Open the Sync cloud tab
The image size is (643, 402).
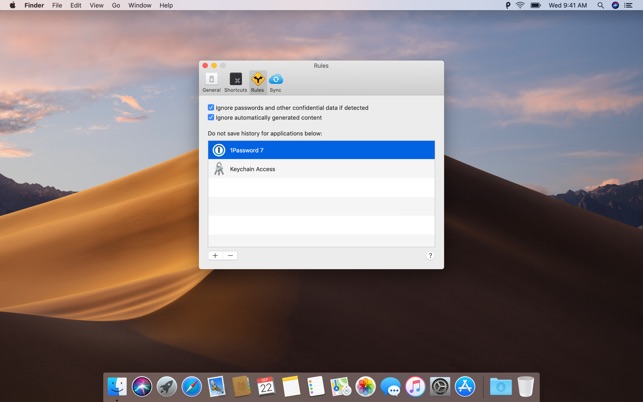[276, 82]
